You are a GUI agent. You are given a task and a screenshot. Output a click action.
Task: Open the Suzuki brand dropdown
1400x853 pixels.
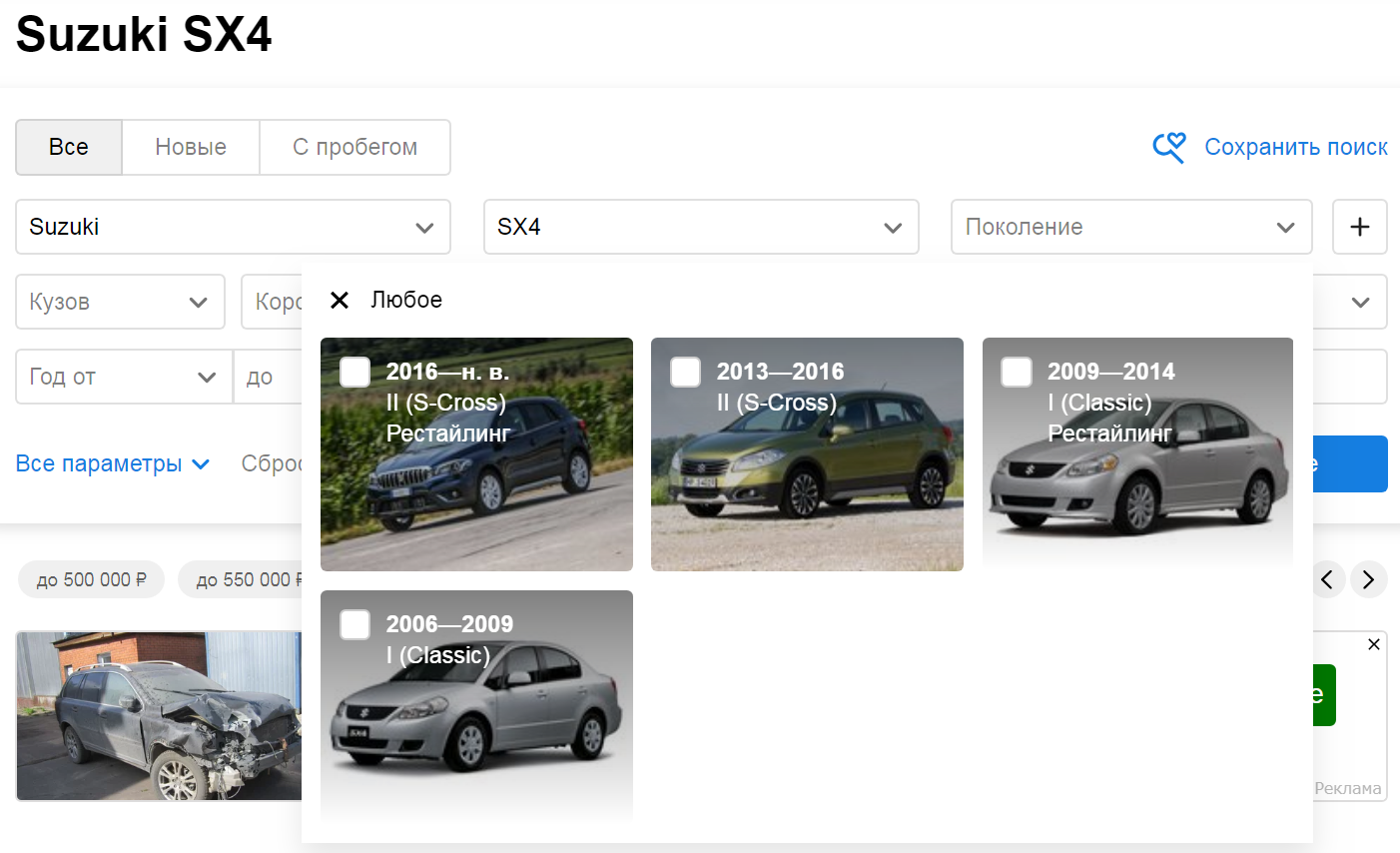pyautogui.click(x=233, y=227)
